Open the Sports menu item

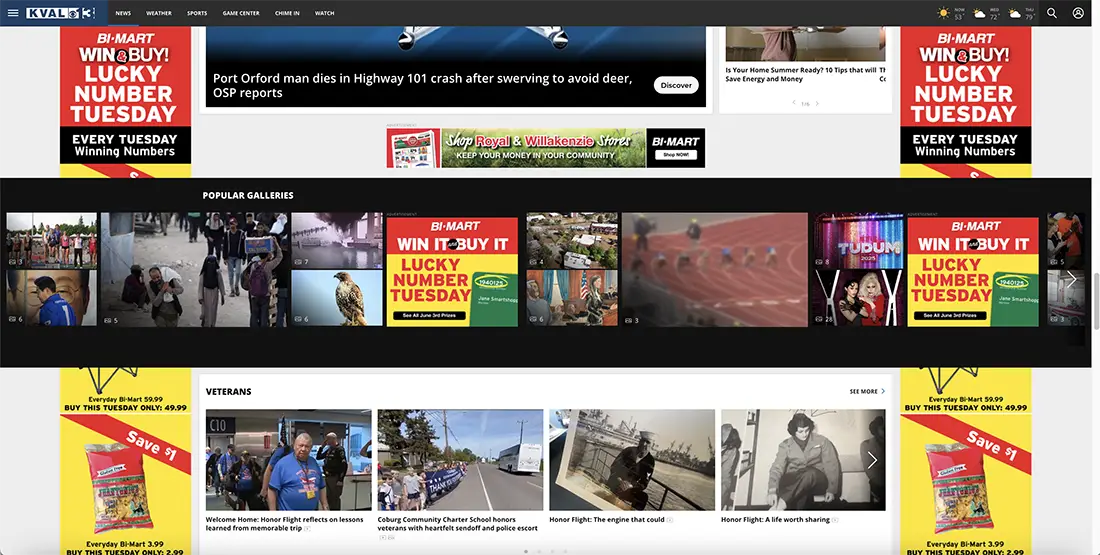[x=197, y=13]
